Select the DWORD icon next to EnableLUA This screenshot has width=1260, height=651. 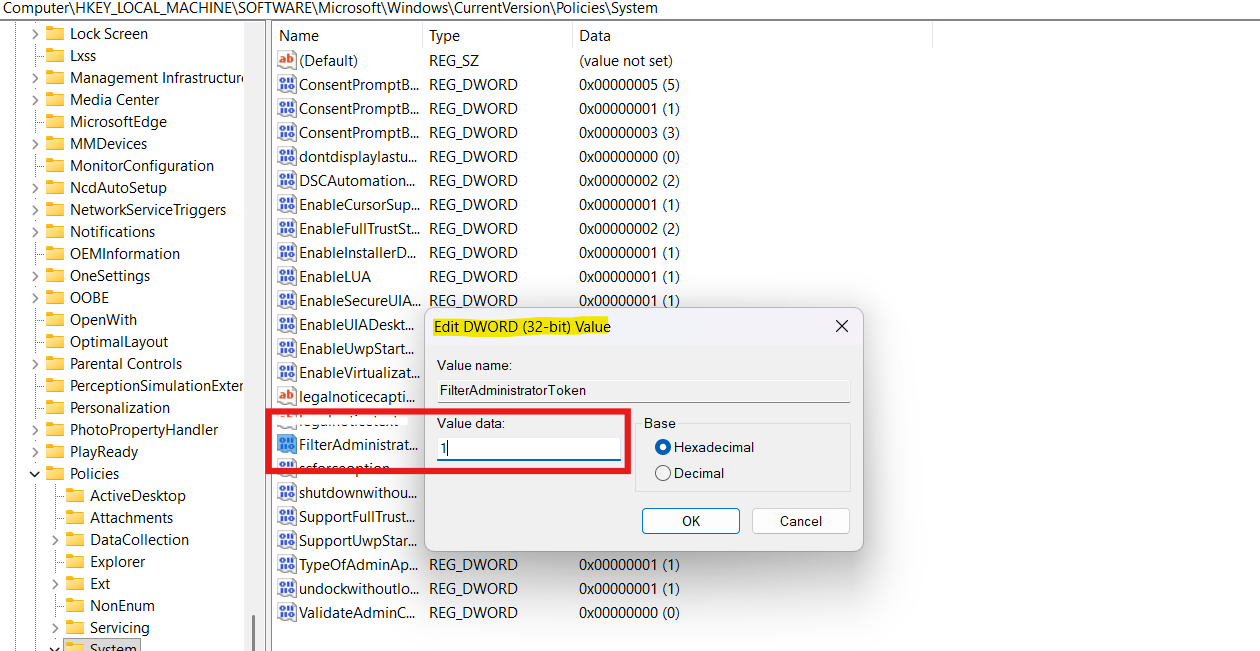click(286, 276)
